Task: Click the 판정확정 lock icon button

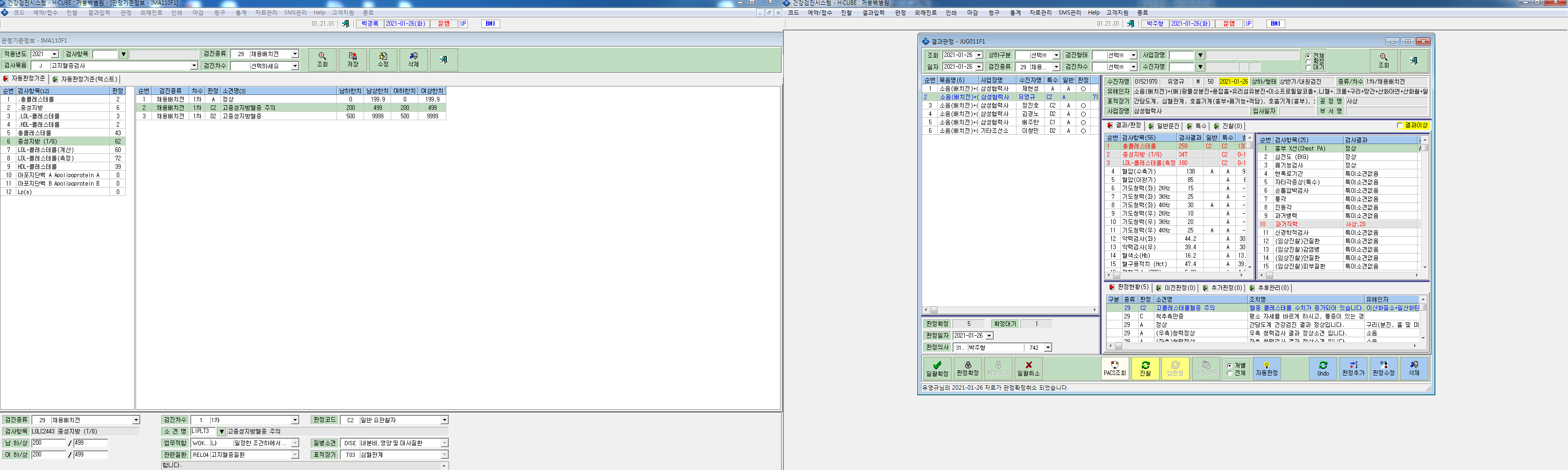Action: 967,369
